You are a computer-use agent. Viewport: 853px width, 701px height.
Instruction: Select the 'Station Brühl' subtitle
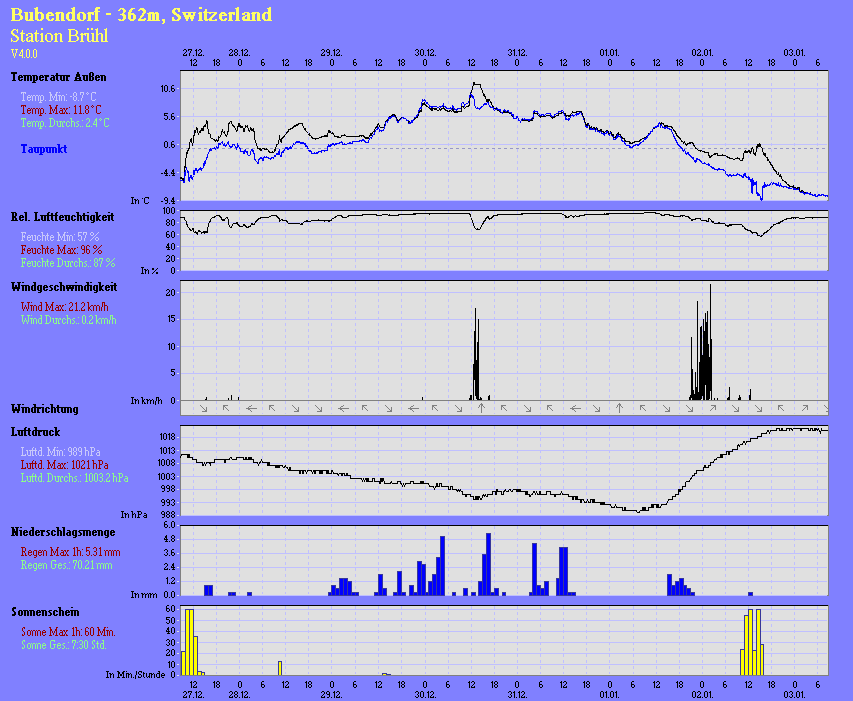pyautogui.click(x=59, y=36)
